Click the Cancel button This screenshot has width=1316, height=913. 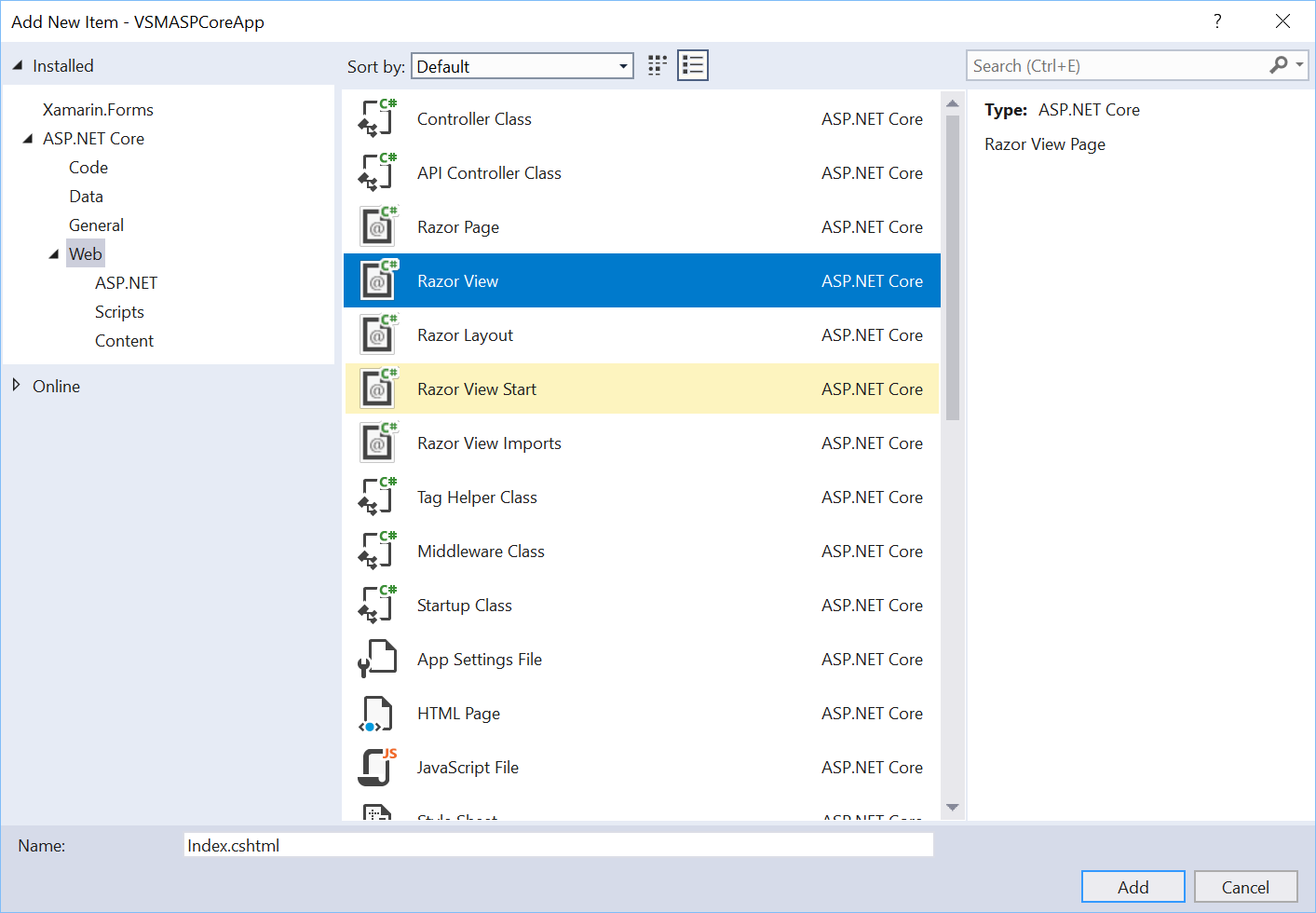[x=1245, y=887]
